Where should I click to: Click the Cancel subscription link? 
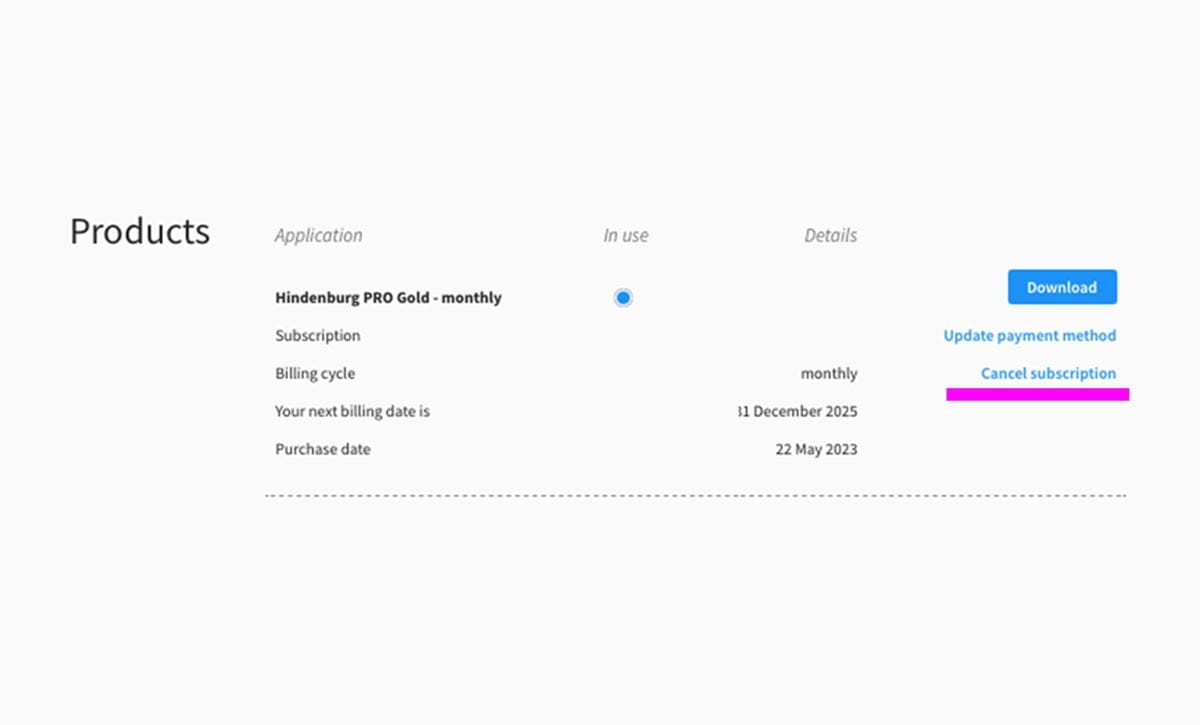[x=1048, y=373]
